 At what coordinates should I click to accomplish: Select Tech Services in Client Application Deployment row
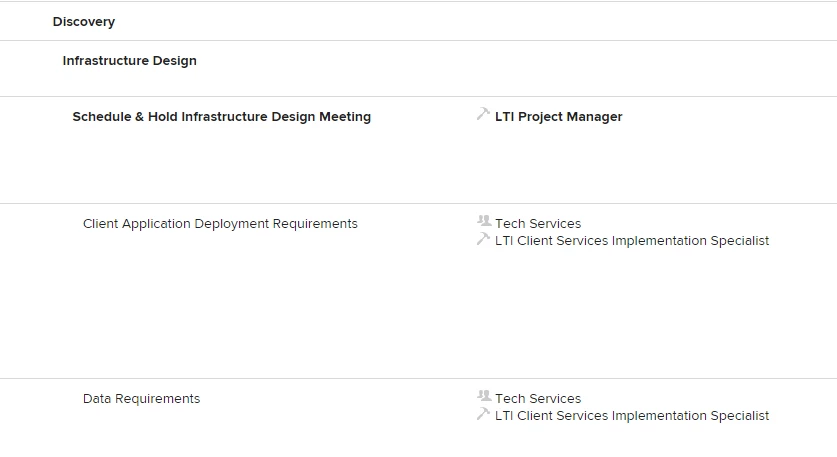coord(537,224)
